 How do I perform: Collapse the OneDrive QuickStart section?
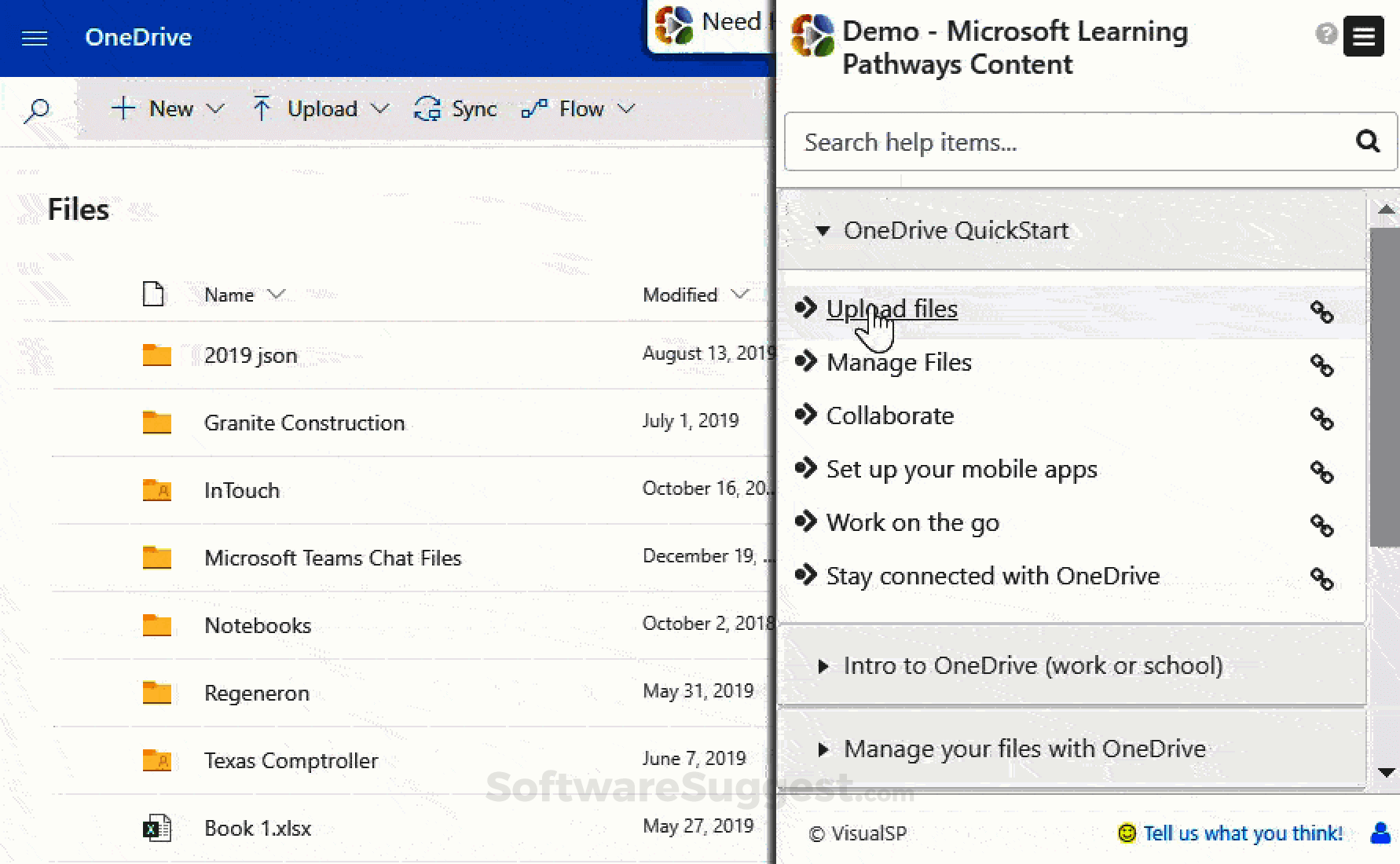823,231
